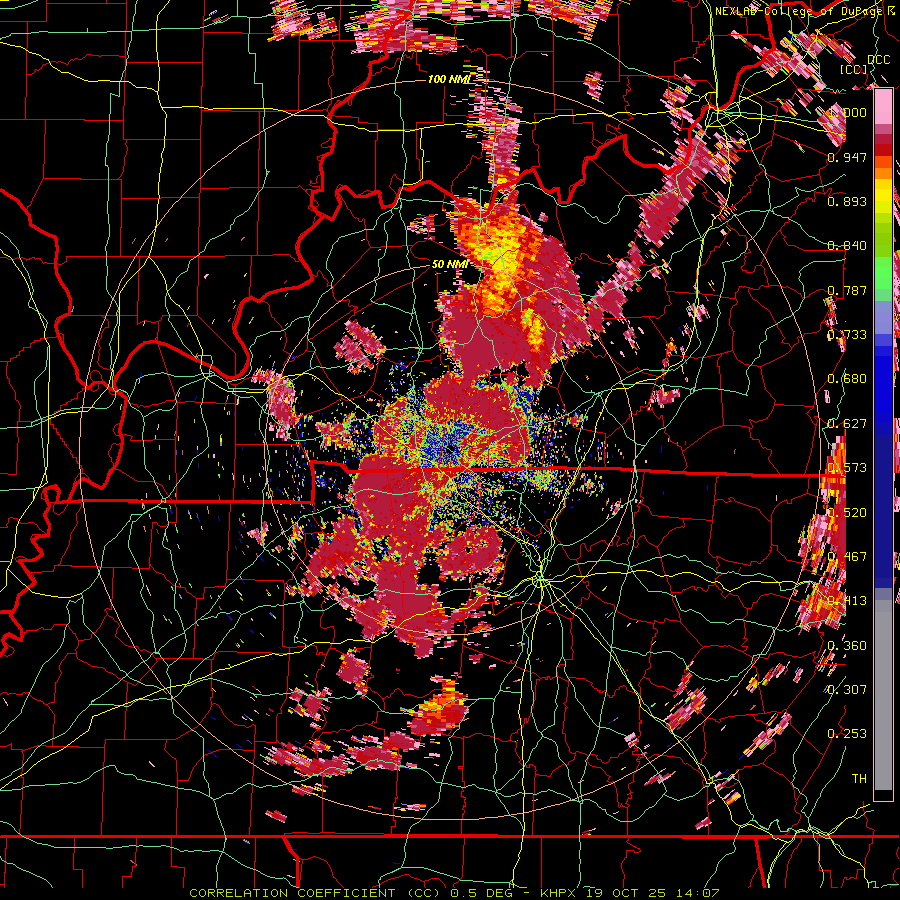The height and width of the screenshot is (900, 900).
Task: Click 'CORRELATION COEFFICIENT (CC)' product title in footer
Action: (315, 893)
